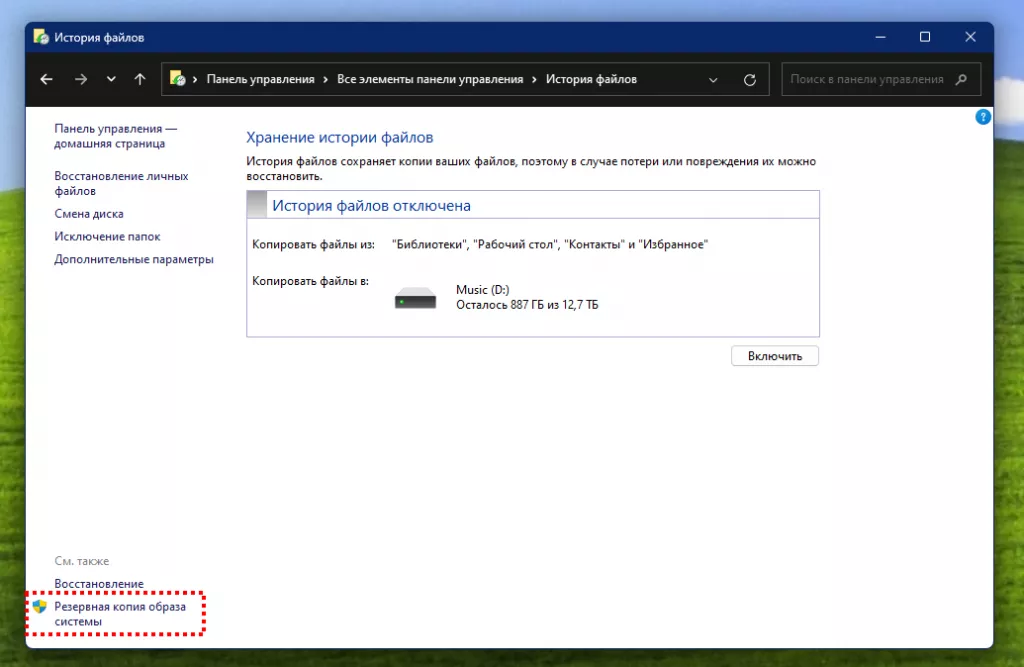This screenshot has width=1024, height=667.
Task: Click the forward navigation arrow
Action: click(80, 80)
